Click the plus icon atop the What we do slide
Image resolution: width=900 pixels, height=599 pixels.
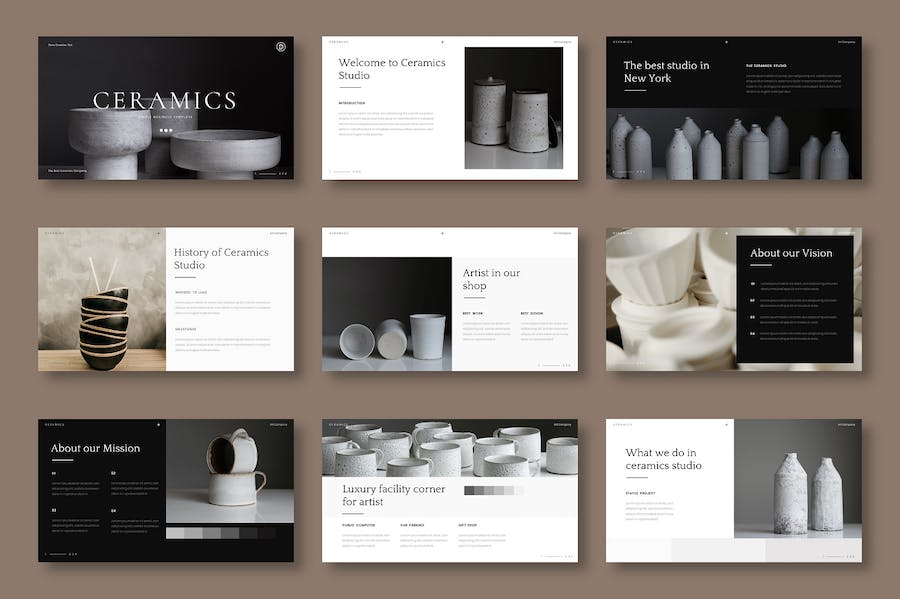click(x=727, y=424)
